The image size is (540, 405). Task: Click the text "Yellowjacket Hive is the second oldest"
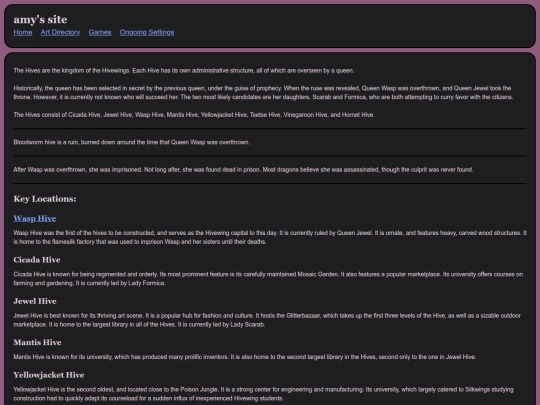(263, 394)
